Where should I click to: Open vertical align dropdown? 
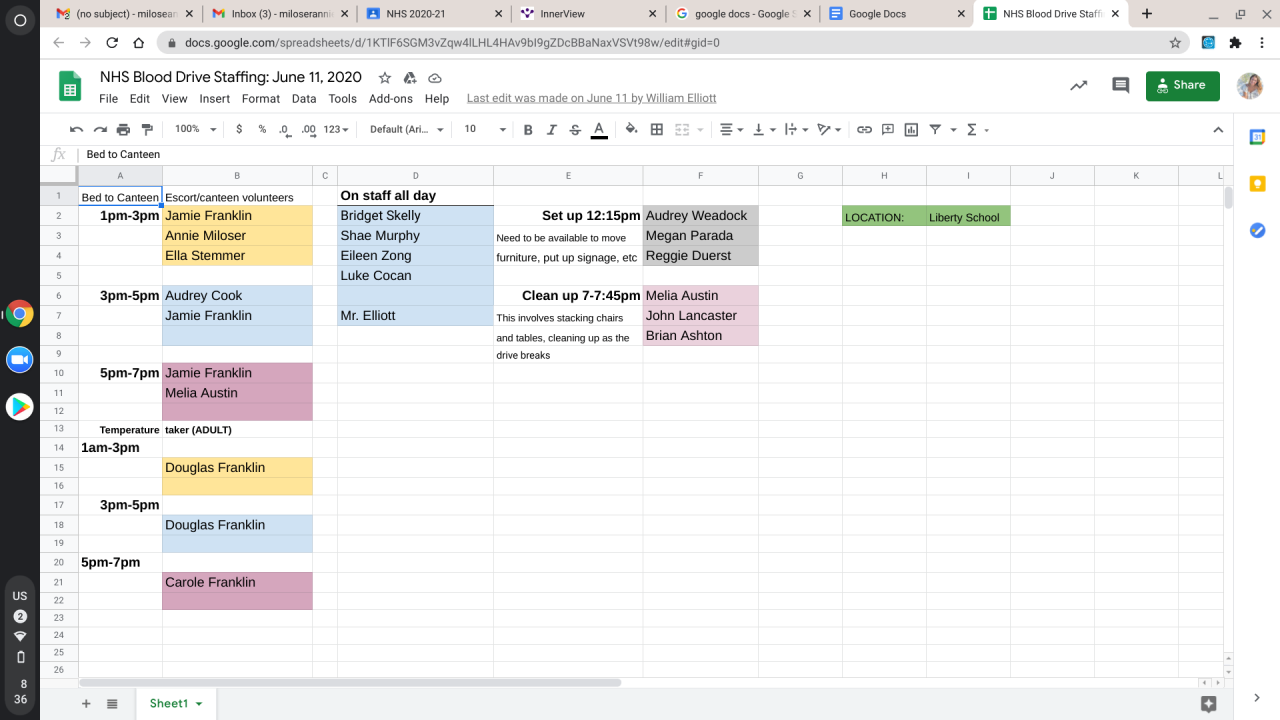(x=764, y=129)
